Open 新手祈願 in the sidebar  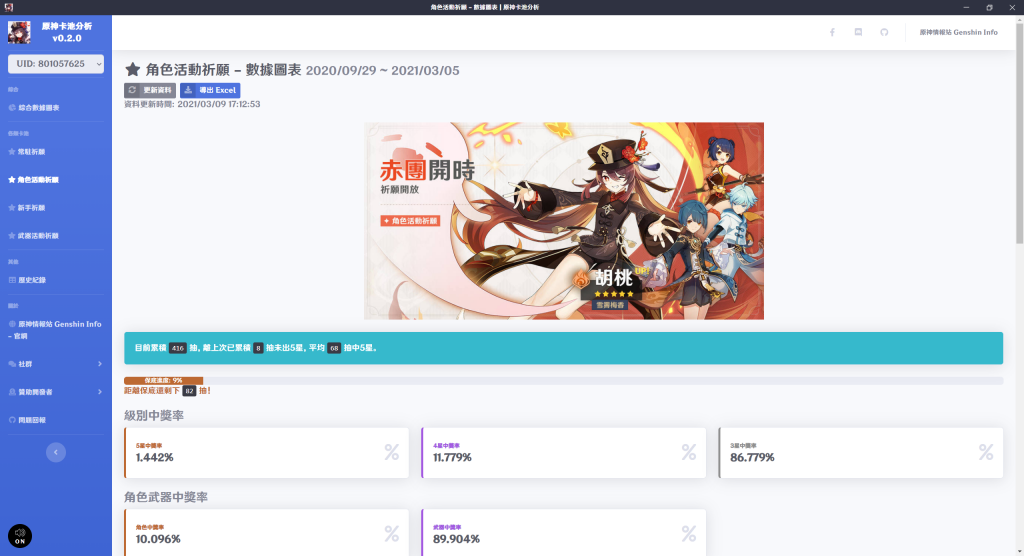tap(27, 208)
